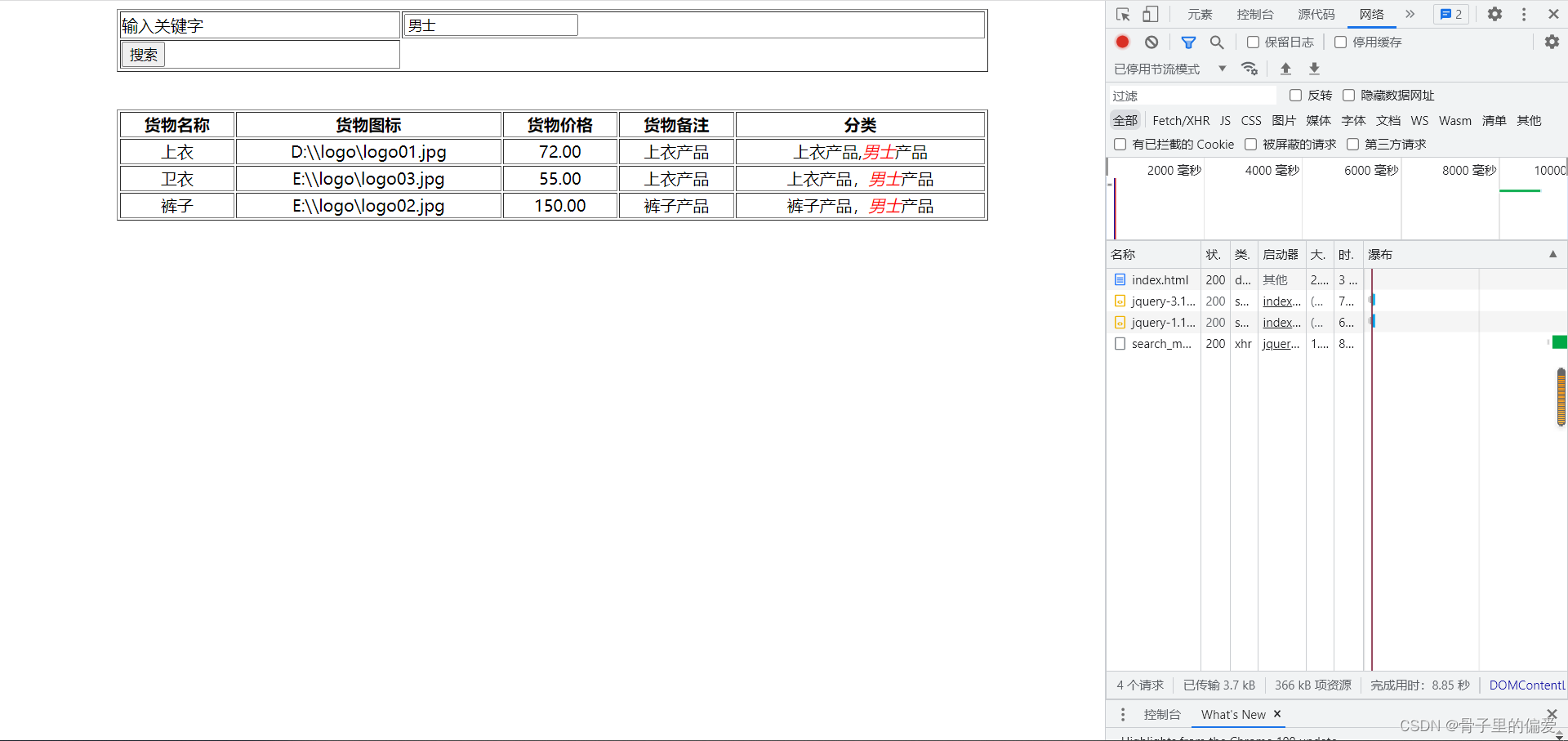1568x741 pixels.
Task: Filter requests by 其他
Action: point(1529,120)
